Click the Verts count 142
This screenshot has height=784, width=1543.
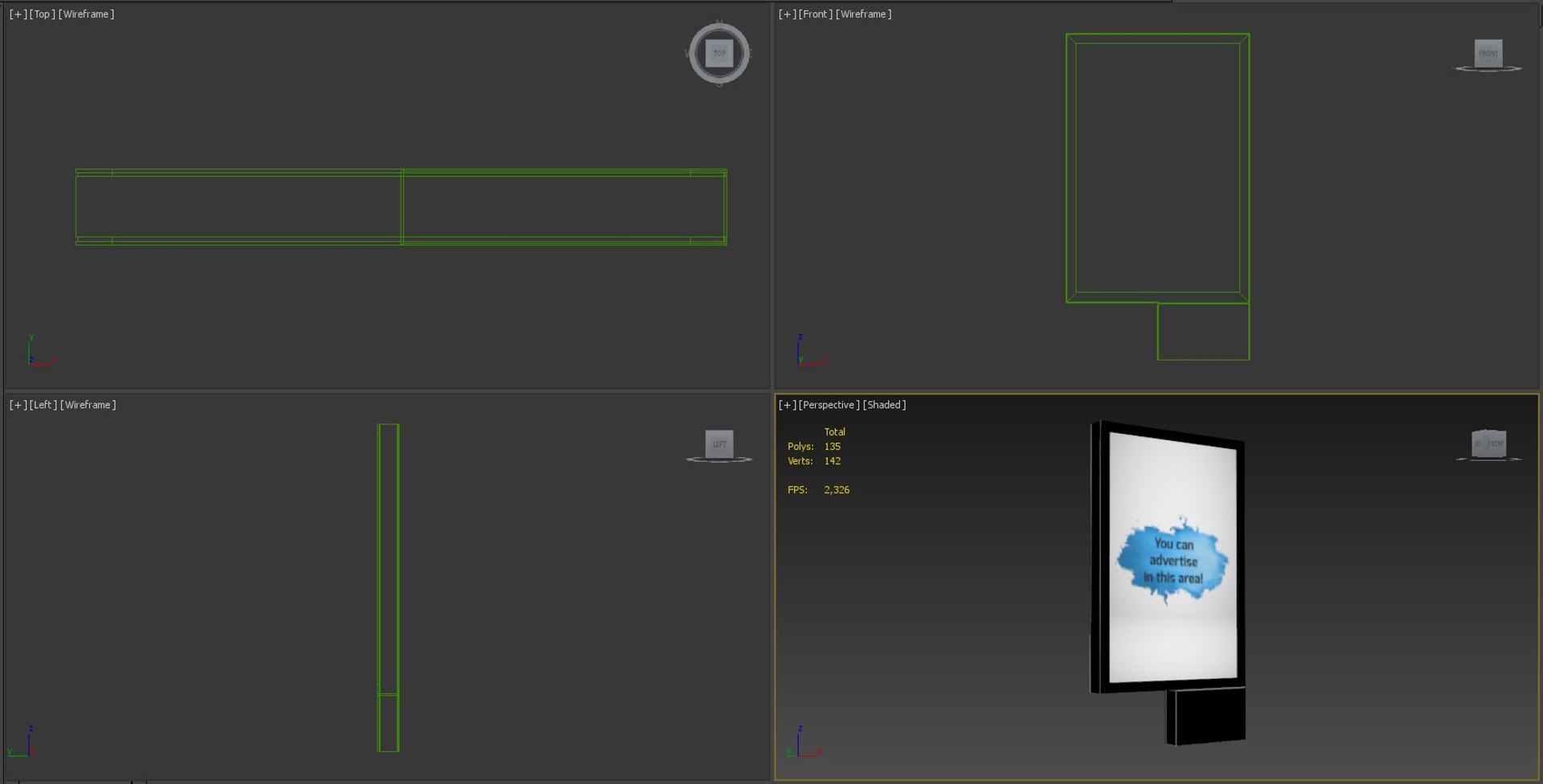(832, 461)
